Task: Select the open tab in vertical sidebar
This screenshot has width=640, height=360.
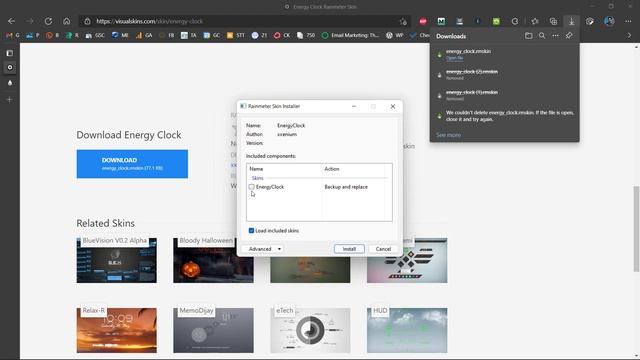Action: pos(10,67)
